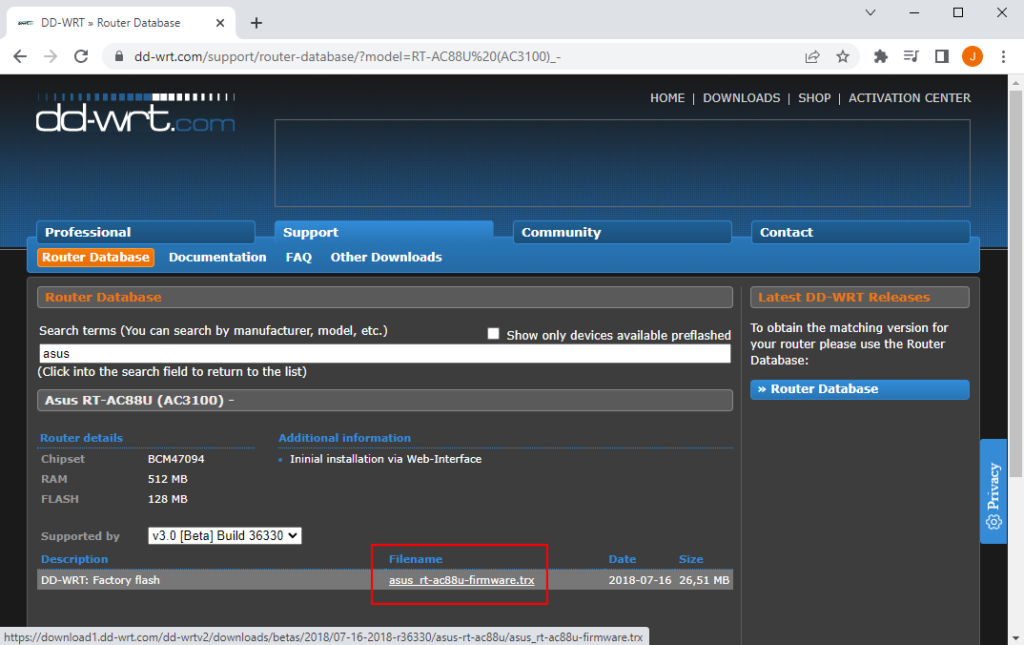Image resolution: width=1024 pixels, height=645 pixels.
Task: Go to ACTIVATION CENTER link
Action: (x=909, y=98)
